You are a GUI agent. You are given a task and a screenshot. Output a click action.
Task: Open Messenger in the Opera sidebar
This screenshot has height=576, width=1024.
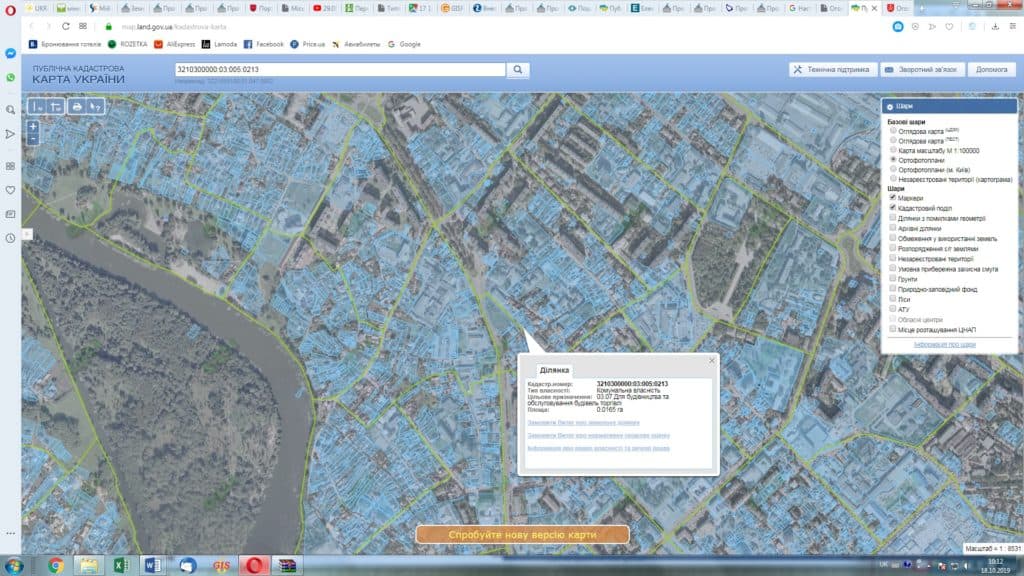tap(10, 53)
